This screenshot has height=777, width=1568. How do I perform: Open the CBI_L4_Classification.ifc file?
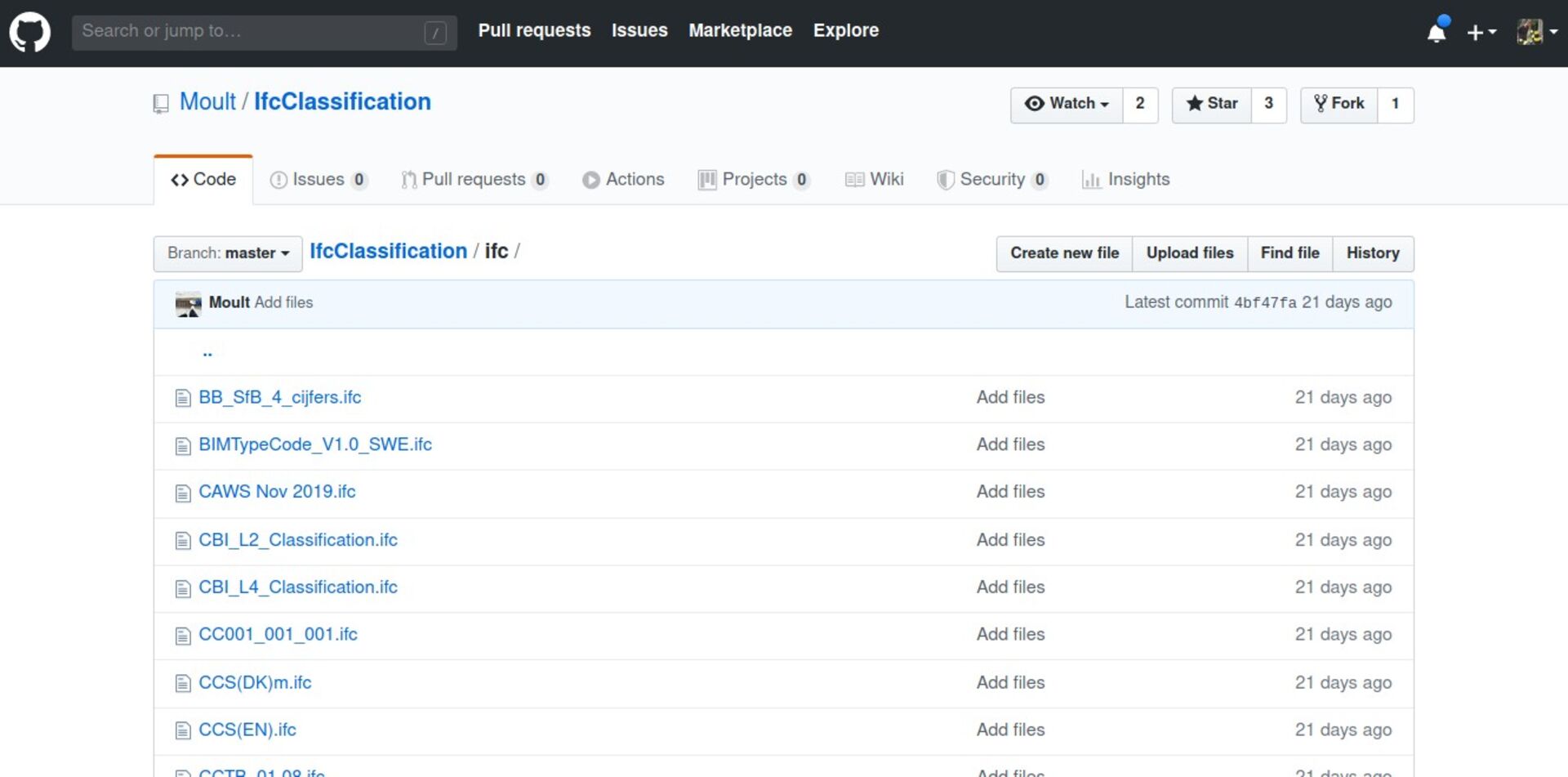[298, 587]
